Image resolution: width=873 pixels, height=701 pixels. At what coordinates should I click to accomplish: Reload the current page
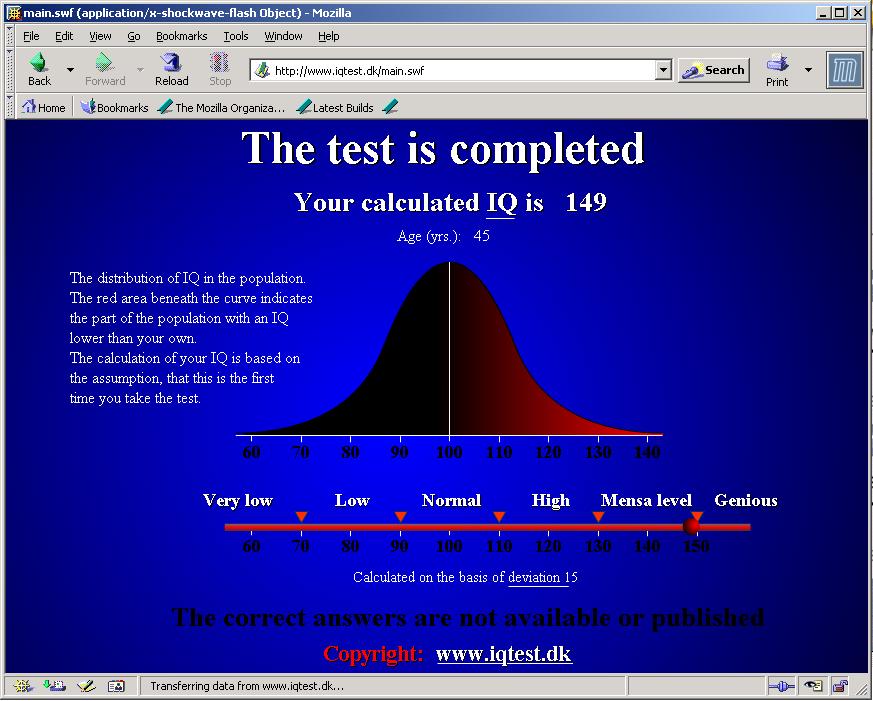click(x=171, y=69)
